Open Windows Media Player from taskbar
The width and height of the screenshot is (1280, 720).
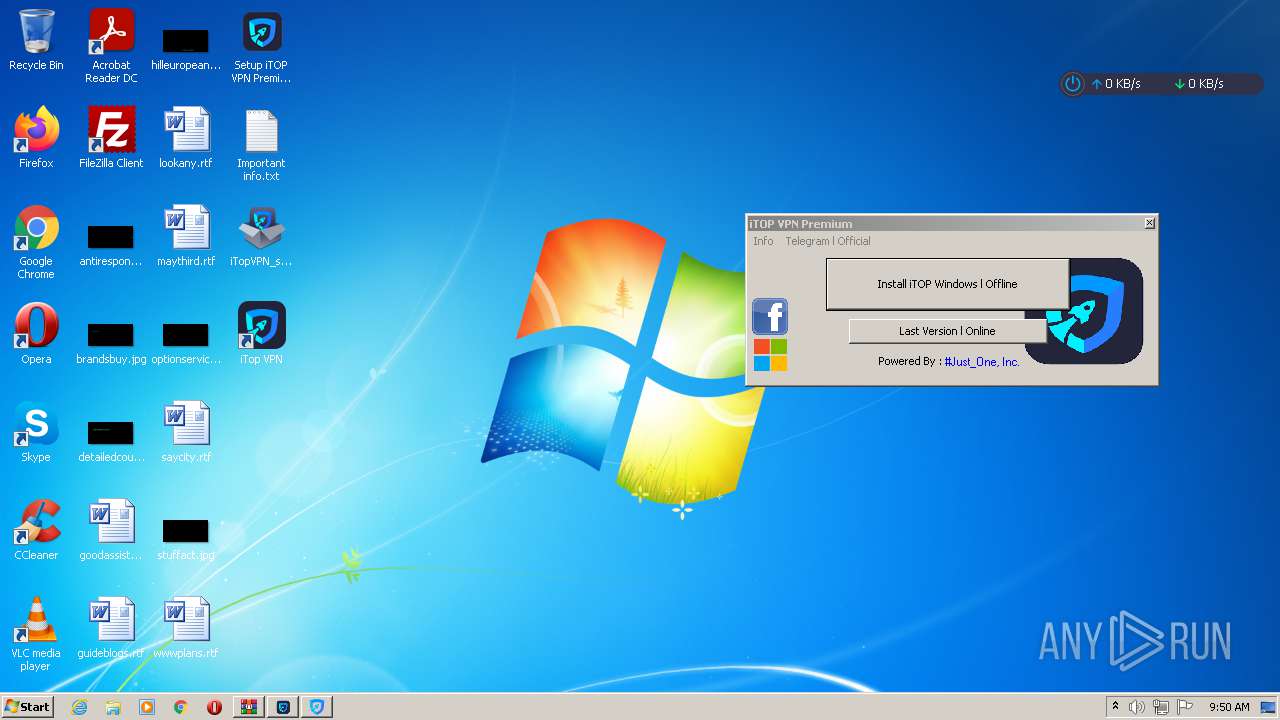(147, 707)
